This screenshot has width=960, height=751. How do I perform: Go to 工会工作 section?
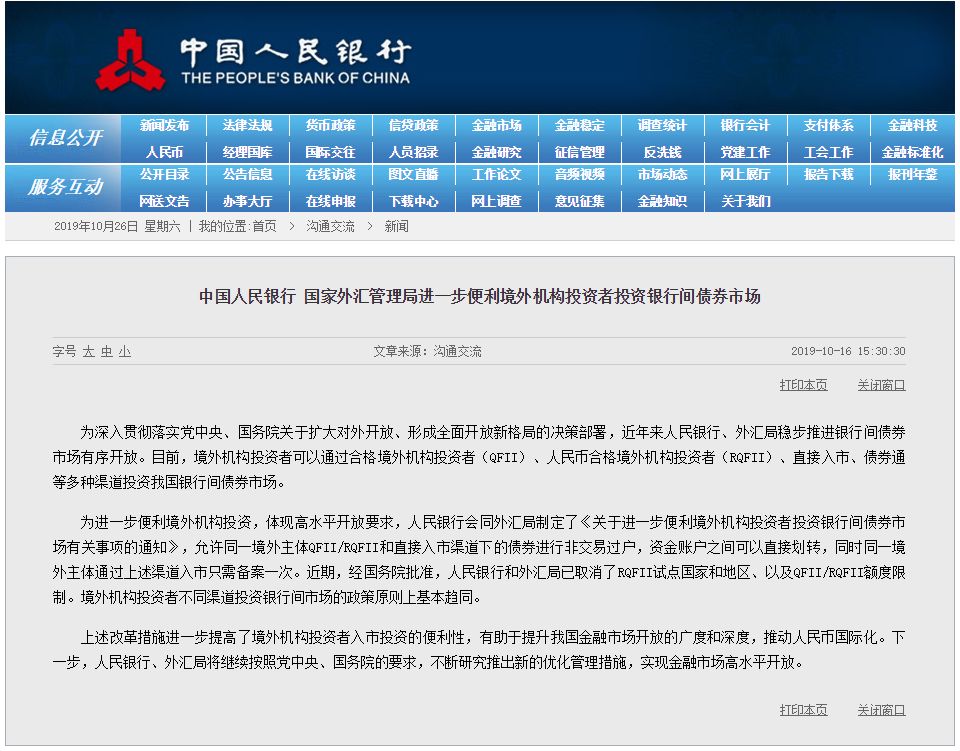coord(828,152)
